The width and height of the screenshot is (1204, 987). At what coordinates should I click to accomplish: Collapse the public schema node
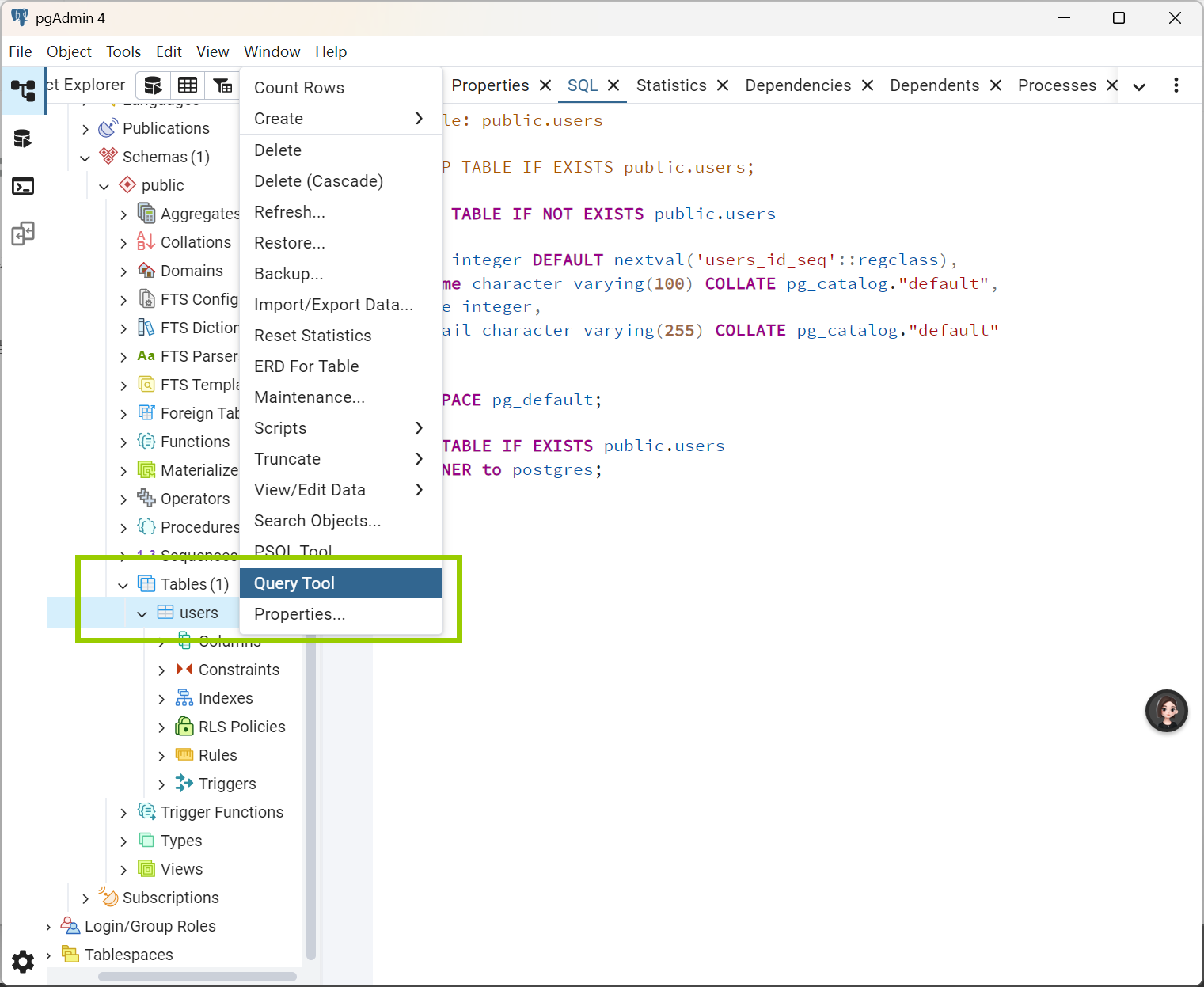104,186
